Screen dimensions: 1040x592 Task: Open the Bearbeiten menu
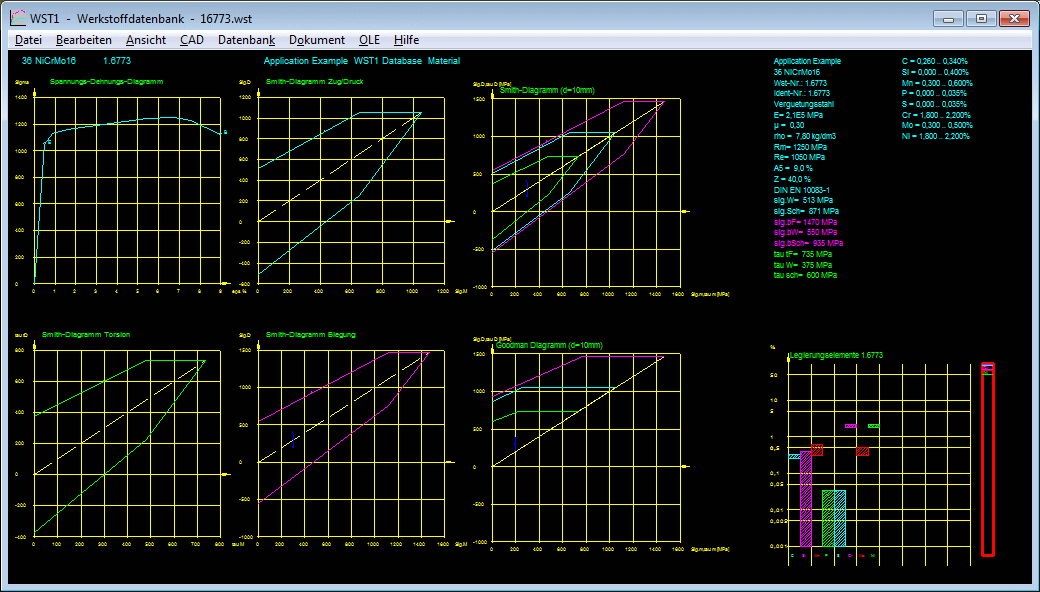(x=83, y=40)
